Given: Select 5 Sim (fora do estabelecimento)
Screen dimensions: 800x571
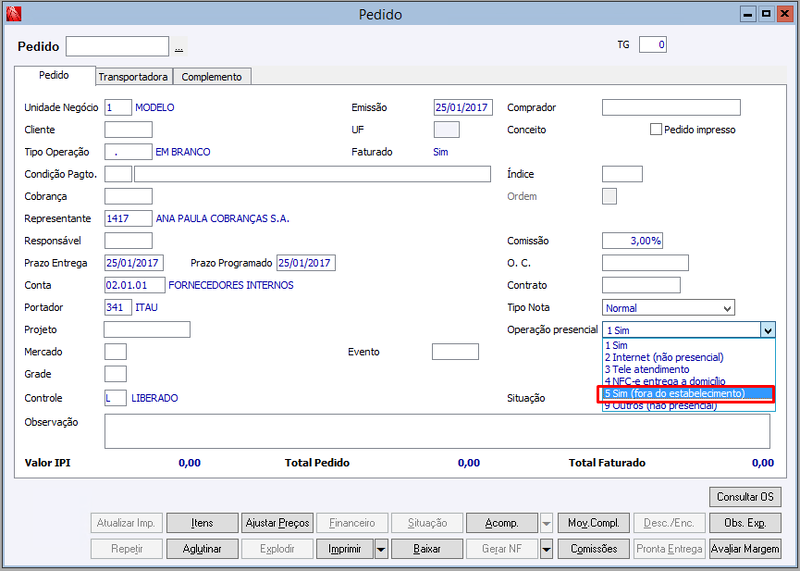Looking at the screenshot, I should click(x=688, y=393).
